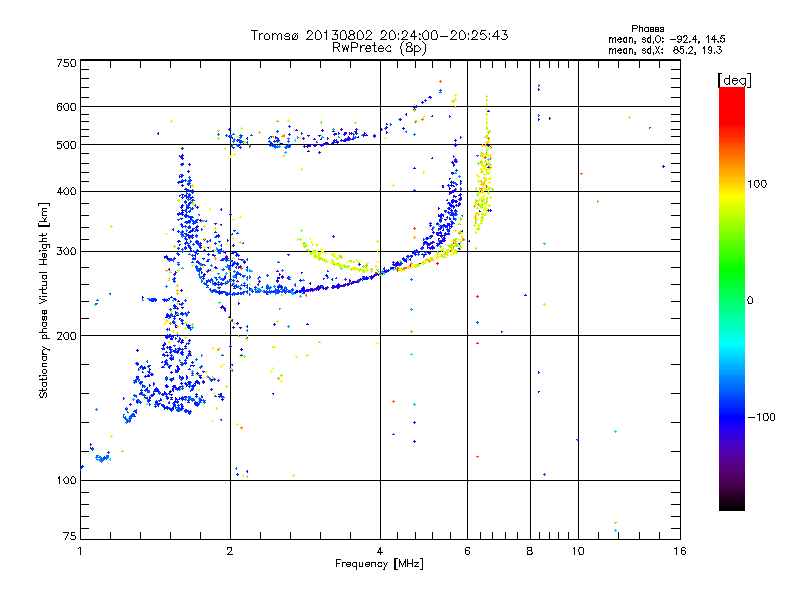This screenshot has width=800, height=600.
Task: Click the x-axis label "Frequency [MHz]"
Action: [x=379, y=564]
